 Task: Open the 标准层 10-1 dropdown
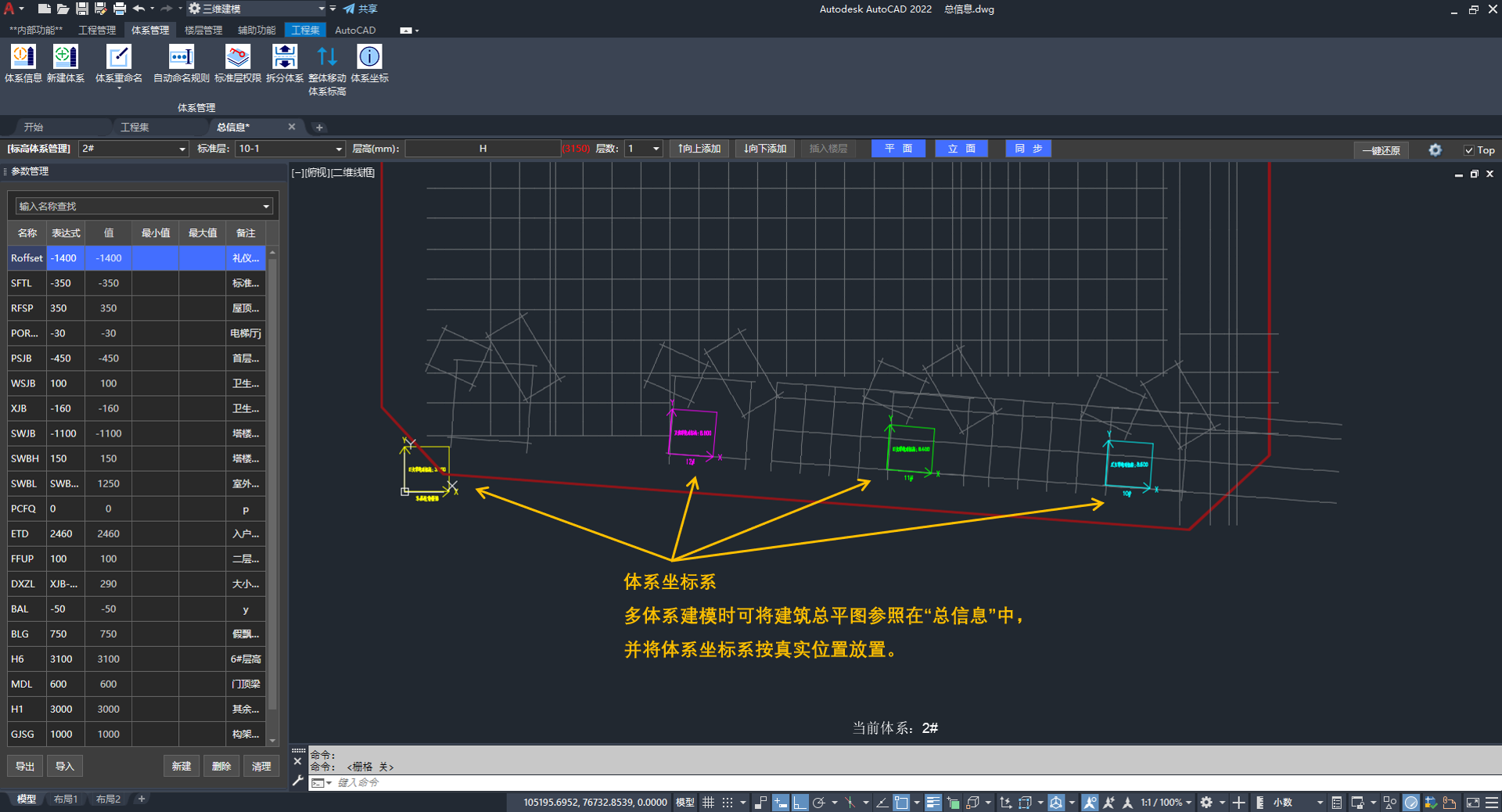tap(338, 149)
